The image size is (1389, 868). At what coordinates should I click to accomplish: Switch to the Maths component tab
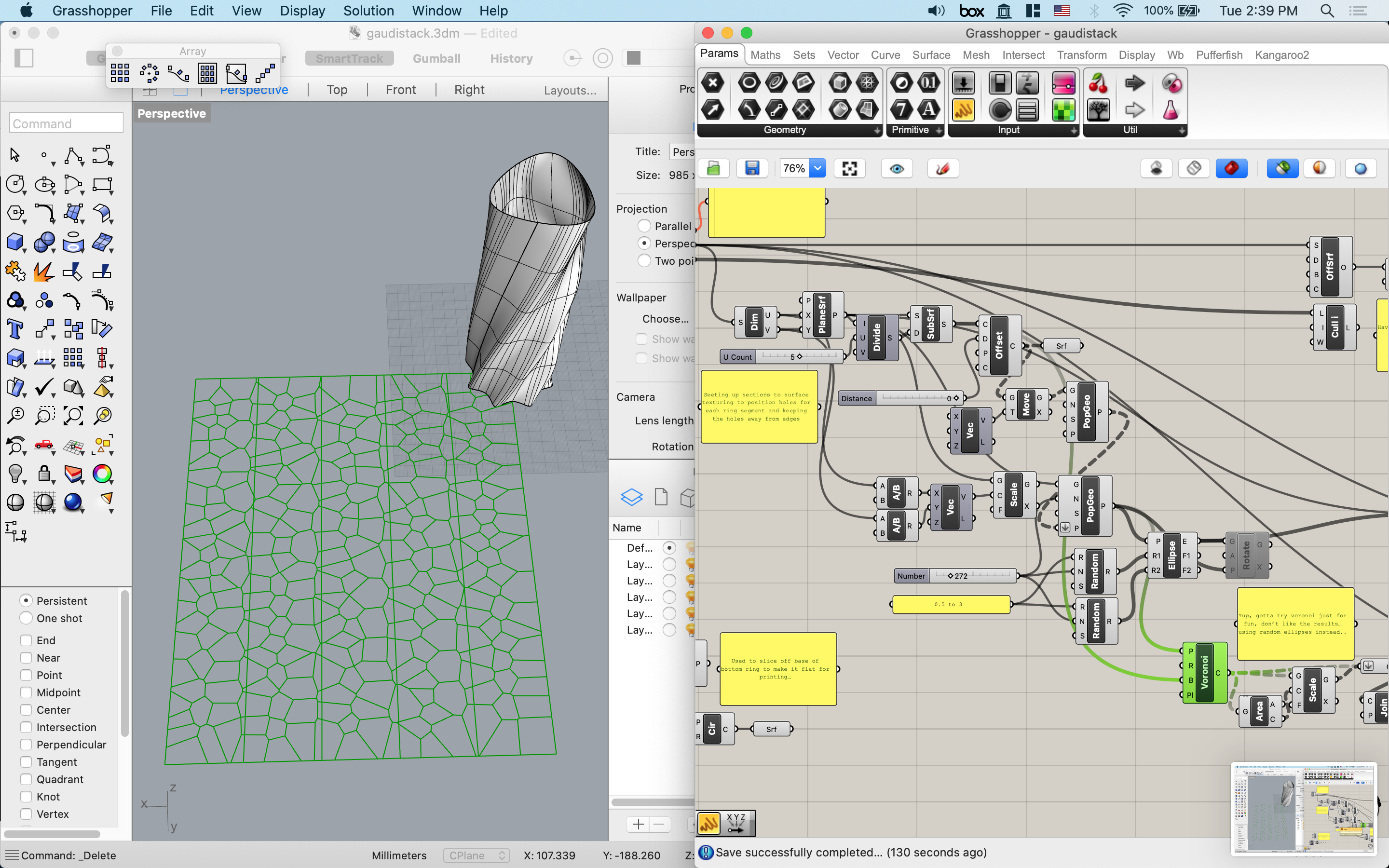pyautogui.click(x=765, y=55)
